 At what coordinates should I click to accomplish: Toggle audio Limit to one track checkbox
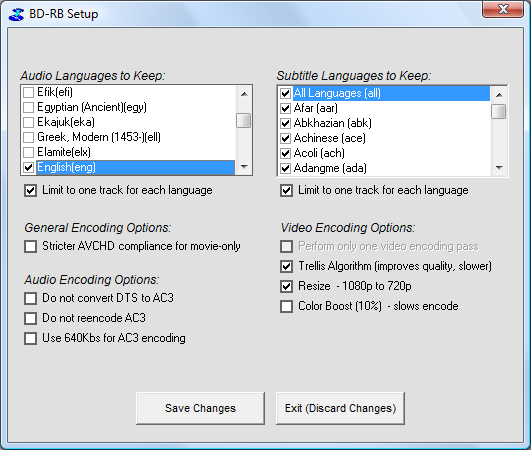(x=30, y=190)
